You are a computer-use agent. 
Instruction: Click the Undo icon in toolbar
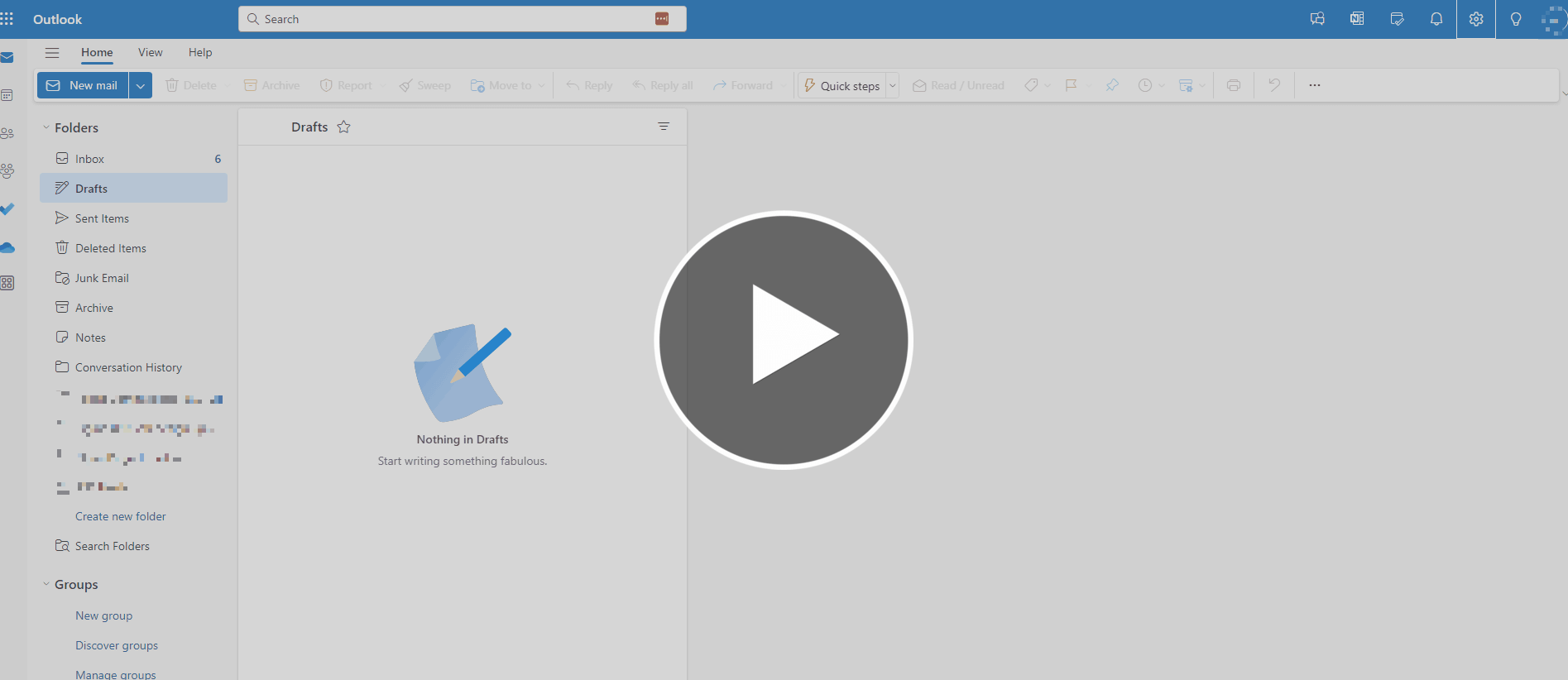tap(1273, 85)
